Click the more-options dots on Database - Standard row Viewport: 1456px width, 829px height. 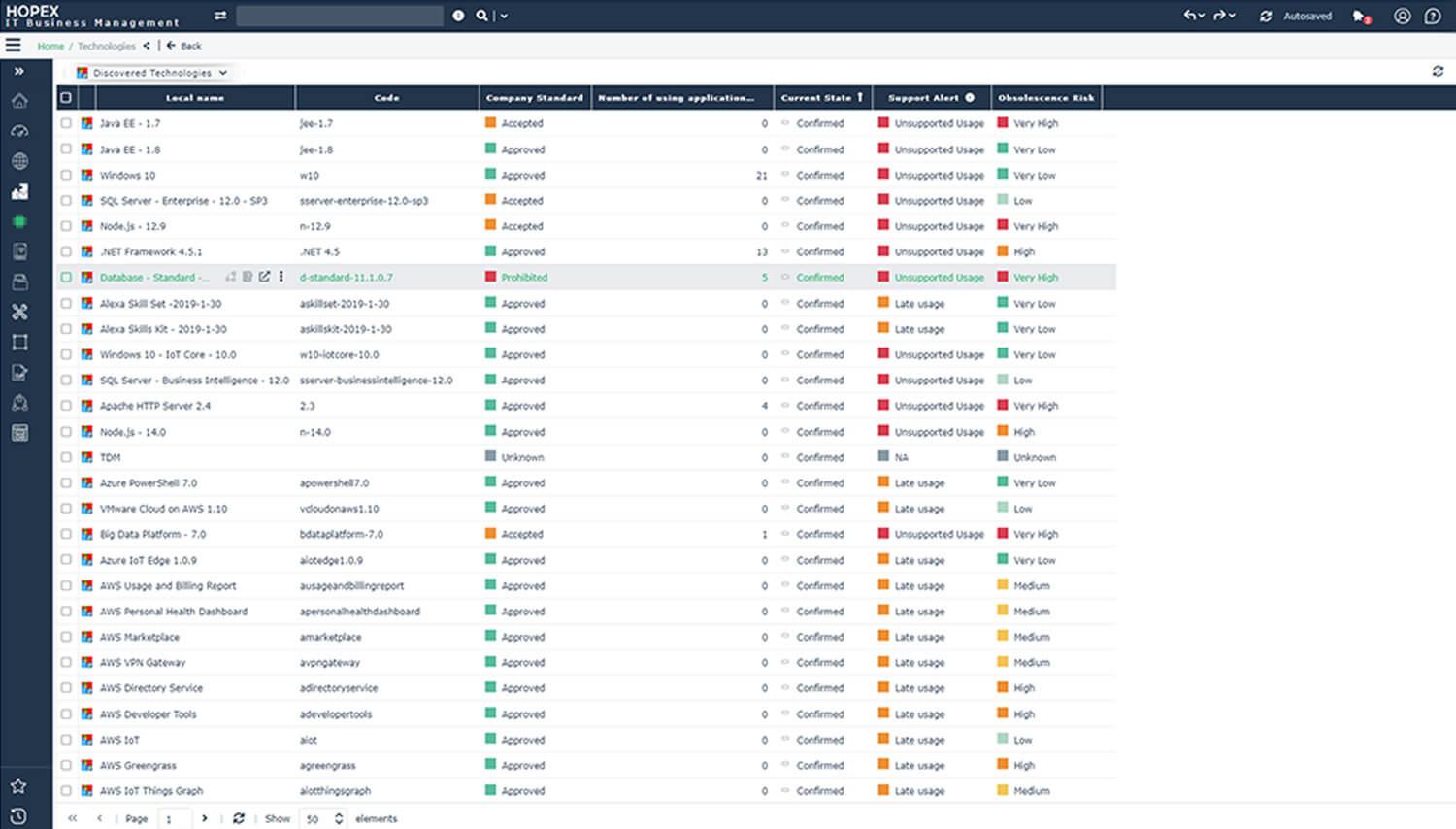(281, 277)
